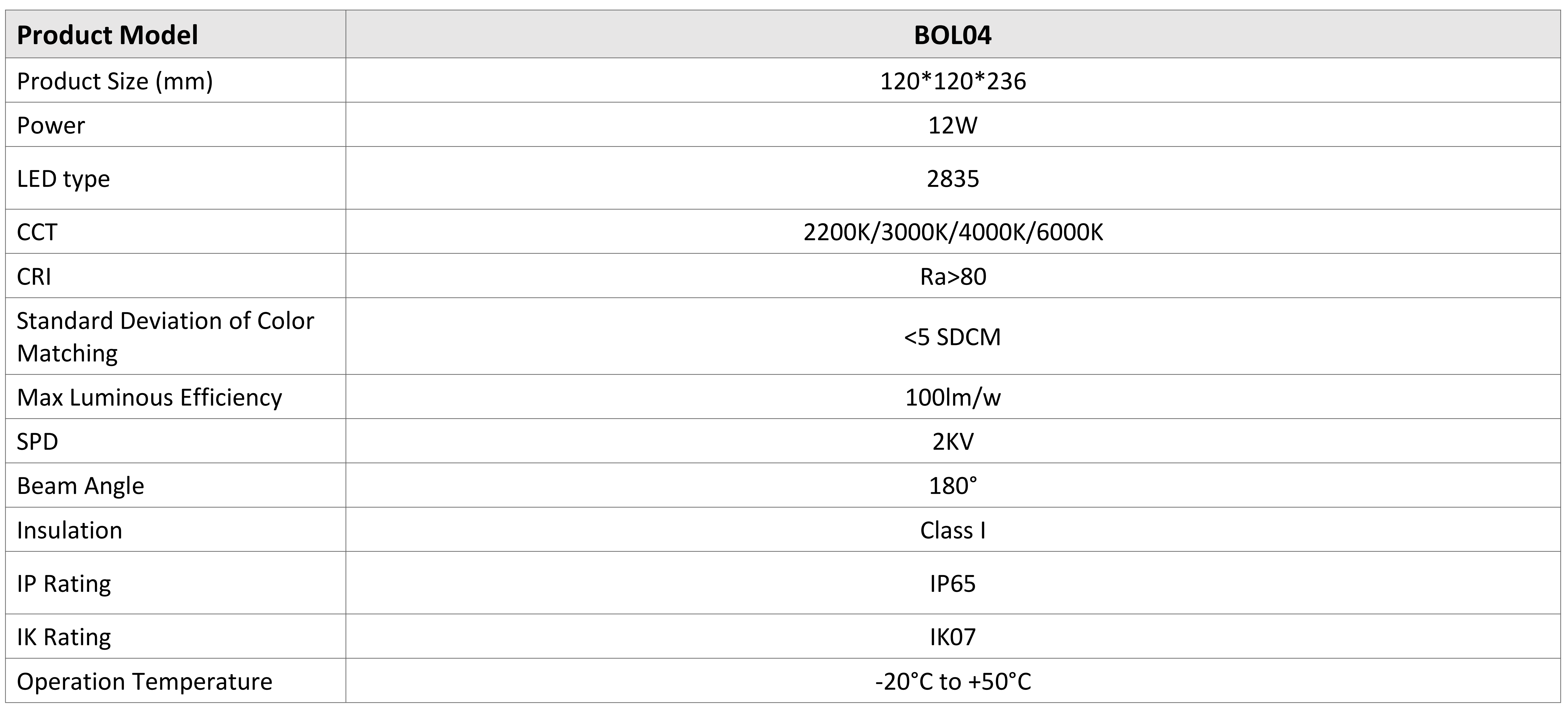Screen dimensions: 1568x710
Task: Click the Ra>80 CRI value
Action: [x=953, y=276]
